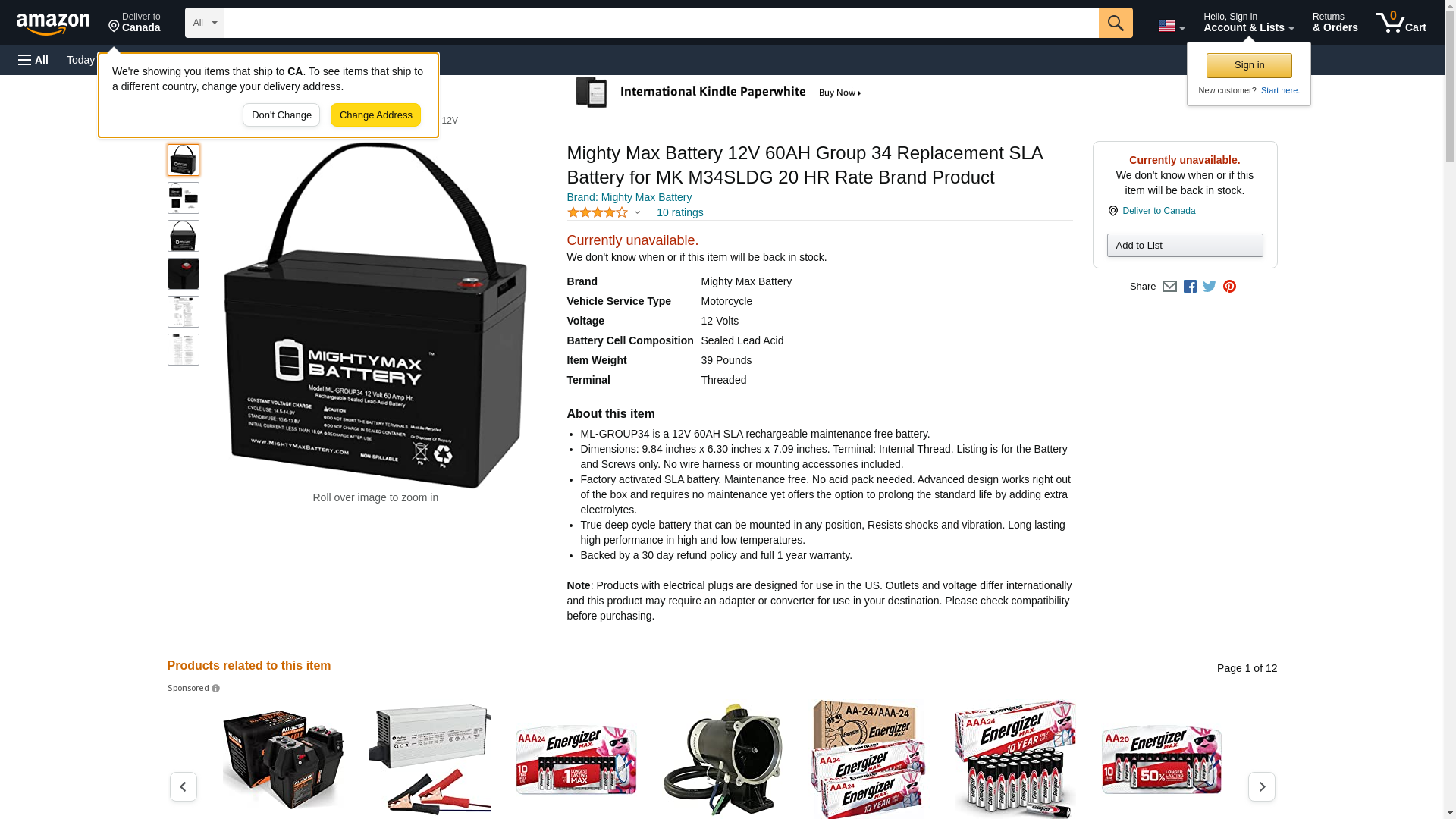Screen dimensions: 1456x819
Task: Expand the search category All dropdown
Action: click(x=204, y=23)
